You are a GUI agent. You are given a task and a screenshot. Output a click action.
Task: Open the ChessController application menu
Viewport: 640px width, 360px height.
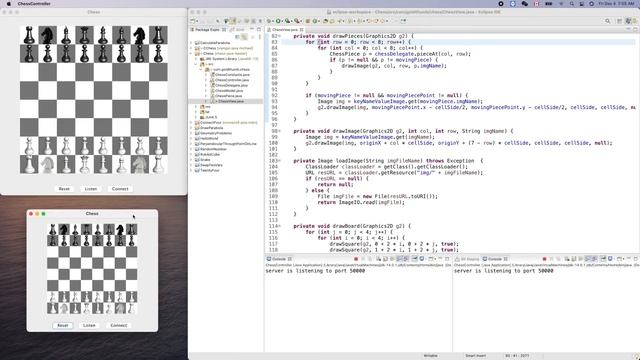34,4
